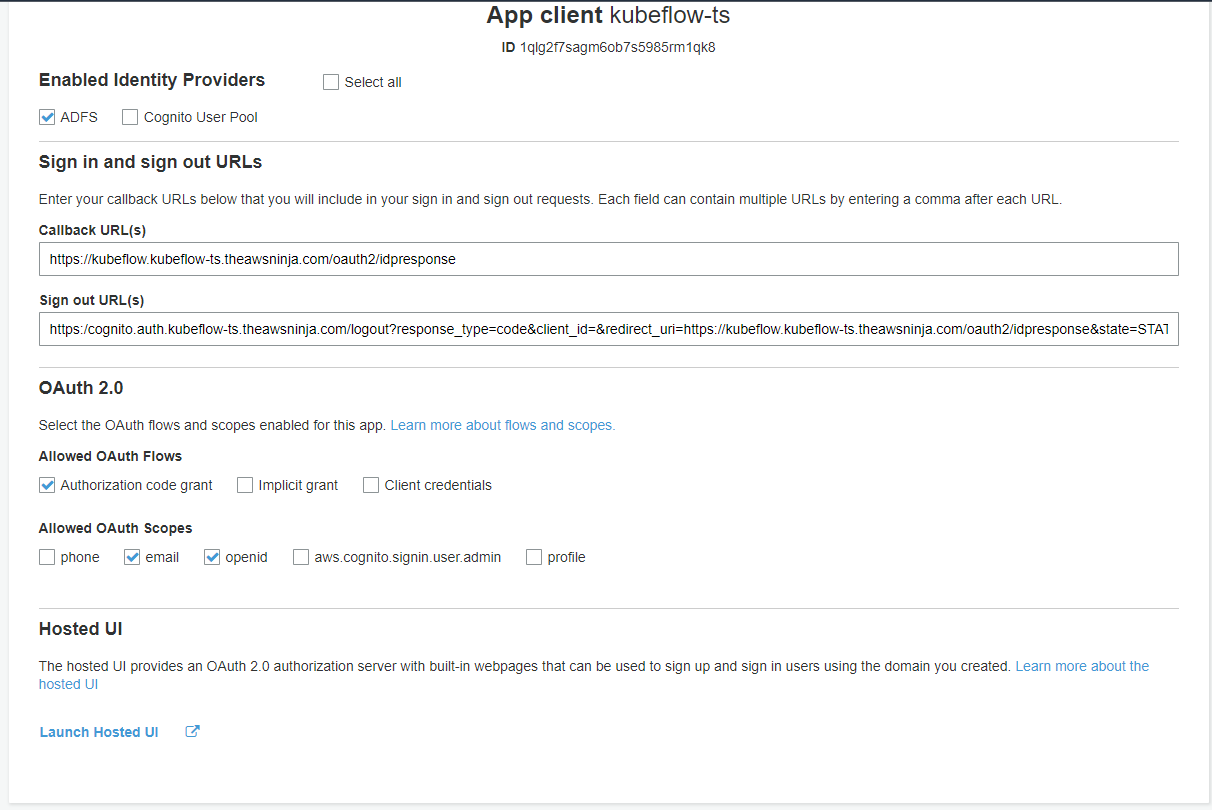Enable the Cognito User Pool identity provider

pyautogui.click(x=129, y=117)
